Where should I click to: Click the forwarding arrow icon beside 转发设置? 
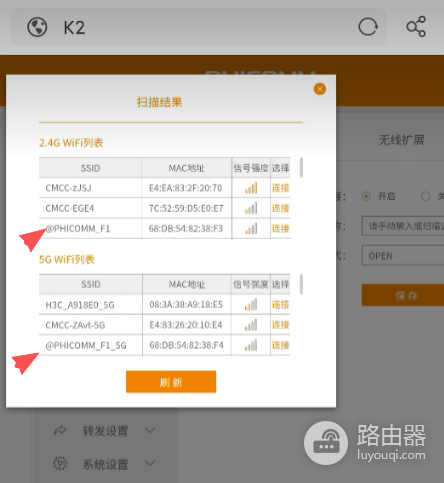[x=60, y=430]
